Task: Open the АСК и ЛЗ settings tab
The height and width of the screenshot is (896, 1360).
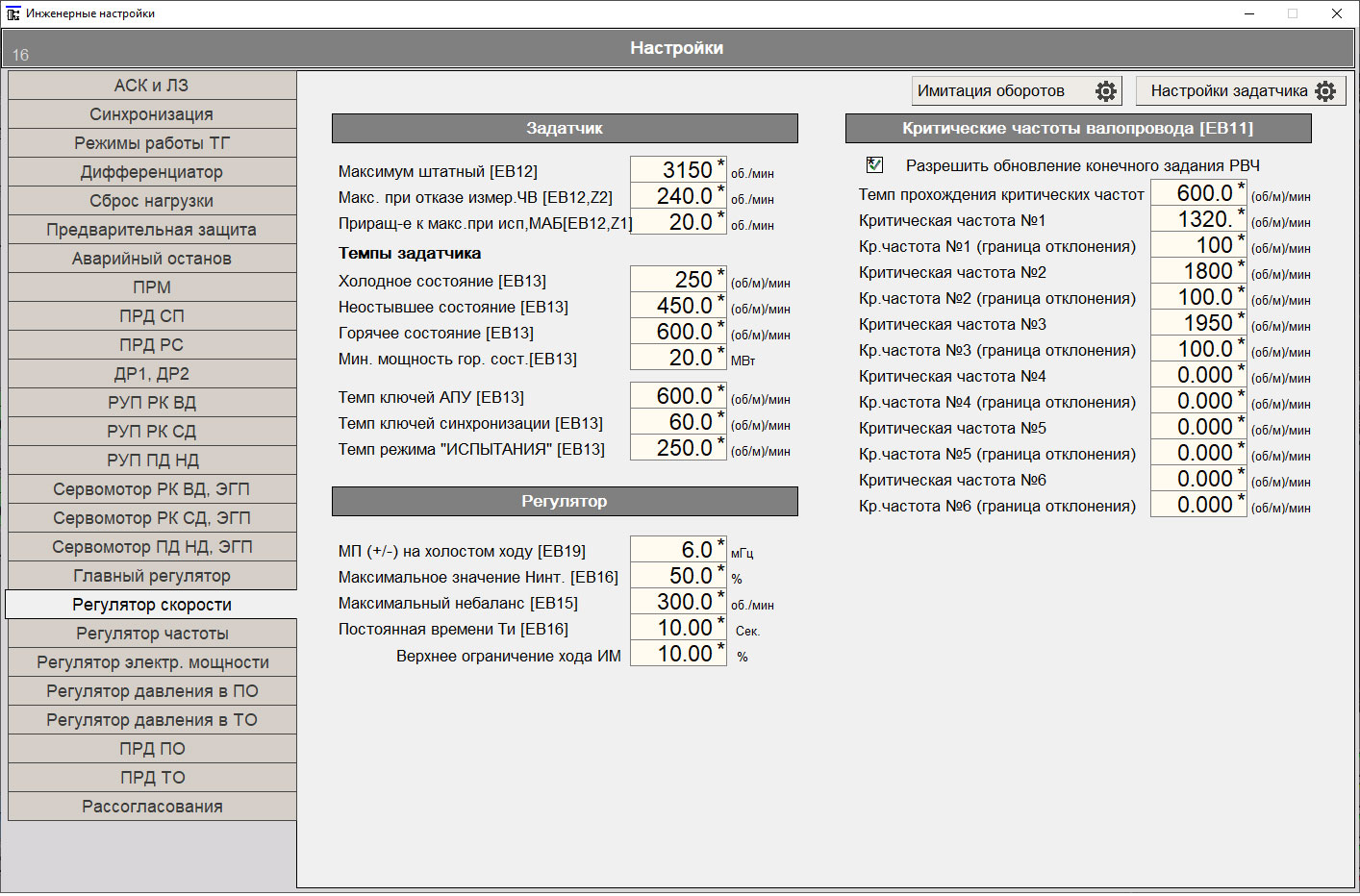Action: [x=152, y=86]
